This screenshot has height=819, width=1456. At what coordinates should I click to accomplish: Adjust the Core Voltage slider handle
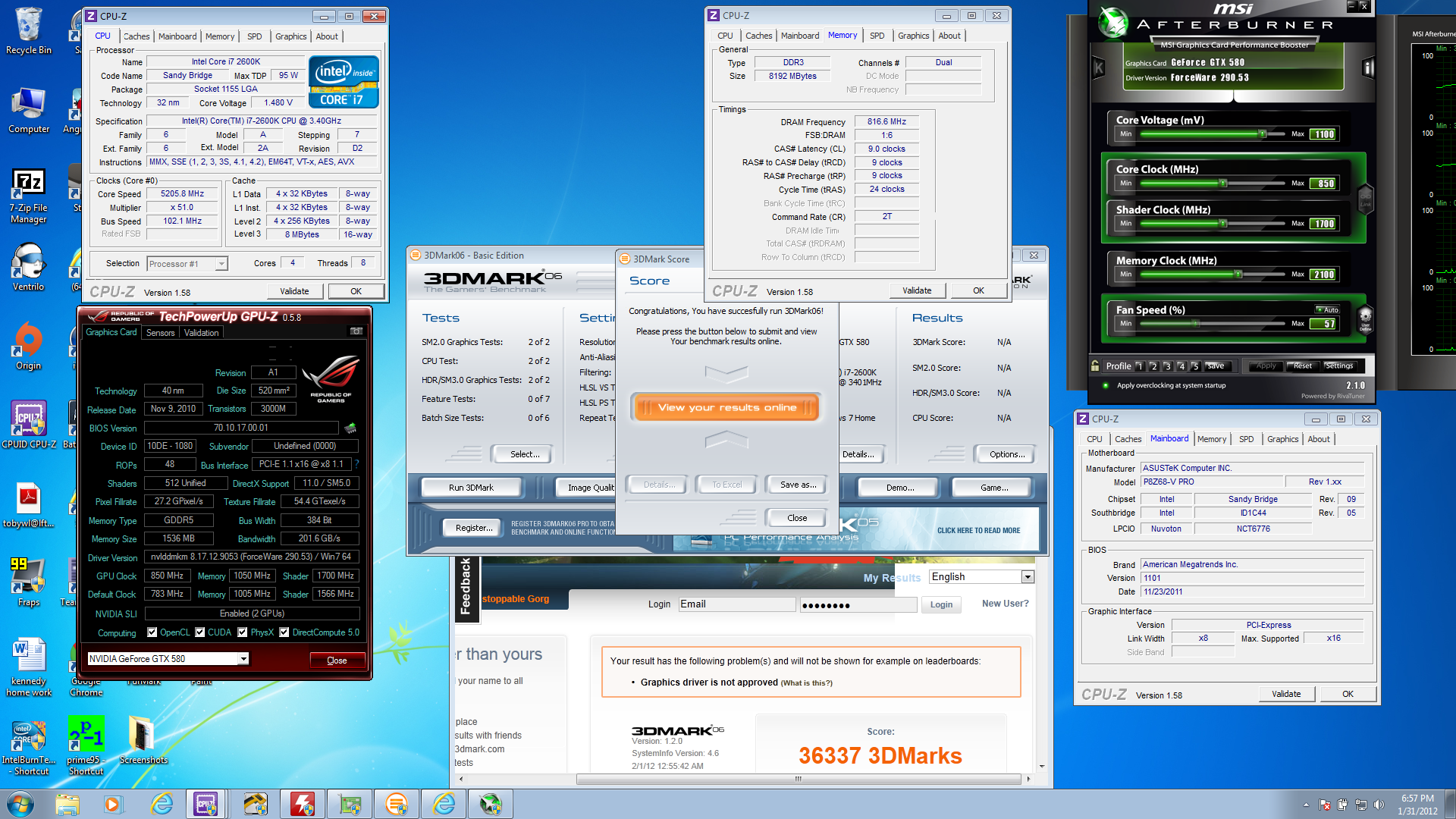1263,134
